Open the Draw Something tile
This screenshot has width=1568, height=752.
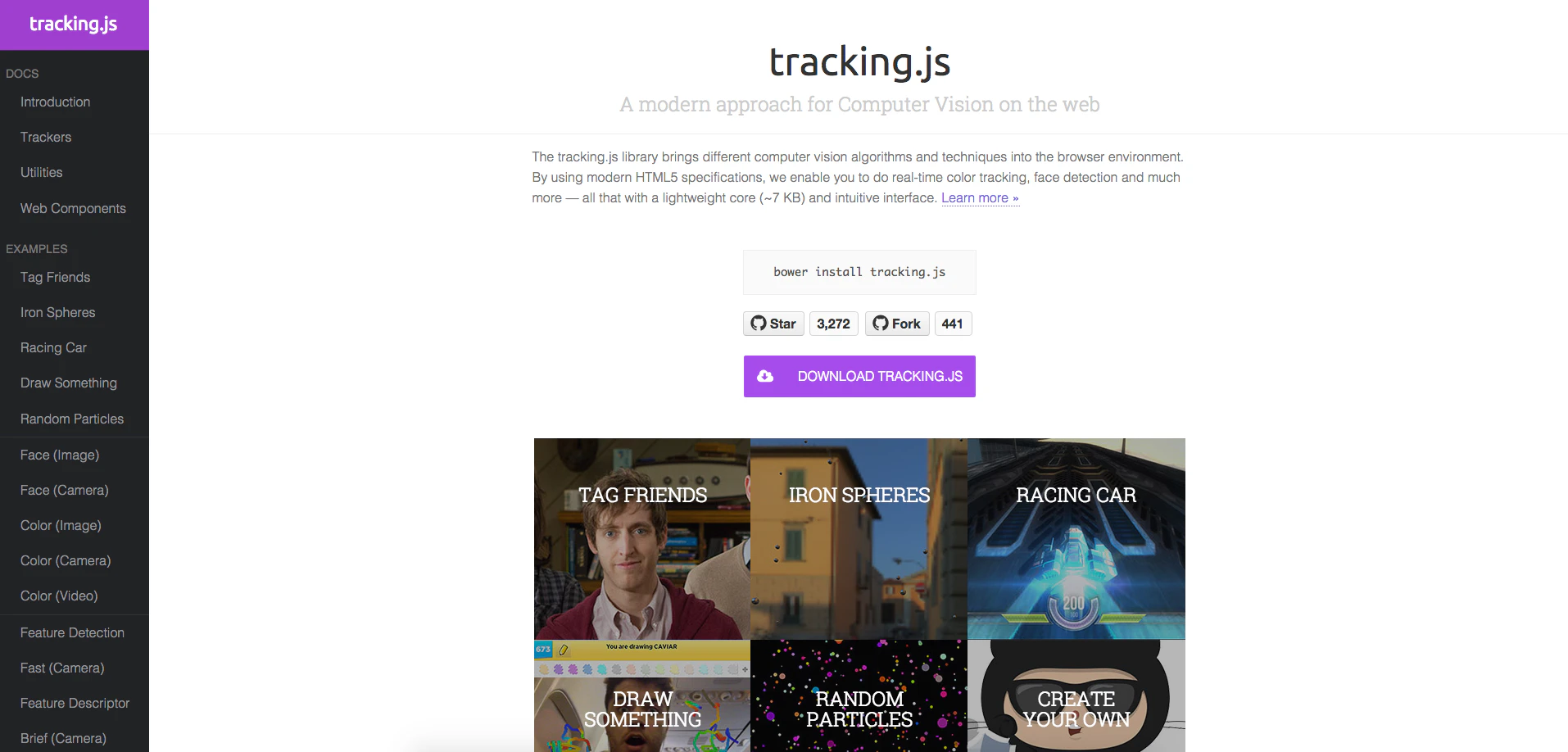(x=642, y=696)
